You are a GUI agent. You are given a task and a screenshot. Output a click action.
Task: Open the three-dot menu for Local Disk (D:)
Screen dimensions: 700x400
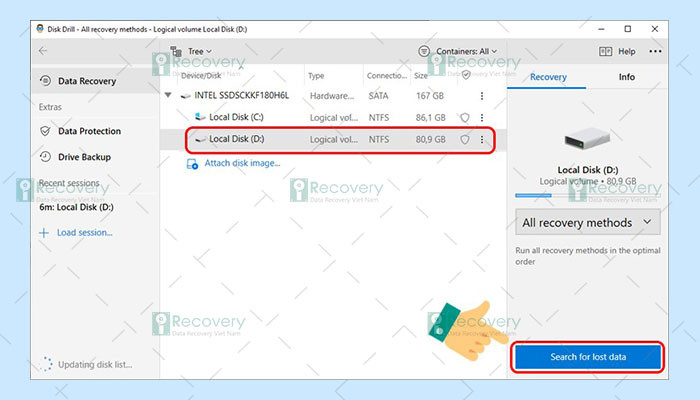click(482, 139)
